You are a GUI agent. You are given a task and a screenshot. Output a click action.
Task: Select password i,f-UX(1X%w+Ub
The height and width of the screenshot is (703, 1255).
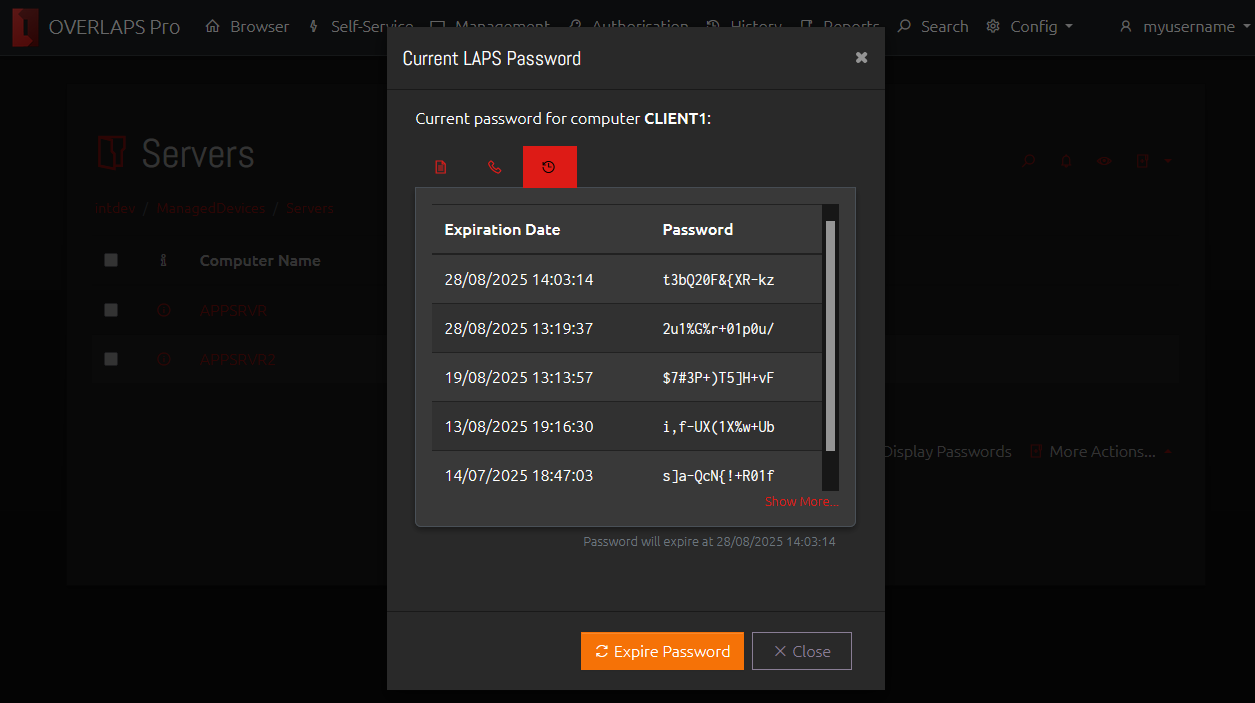pos(718,426)
